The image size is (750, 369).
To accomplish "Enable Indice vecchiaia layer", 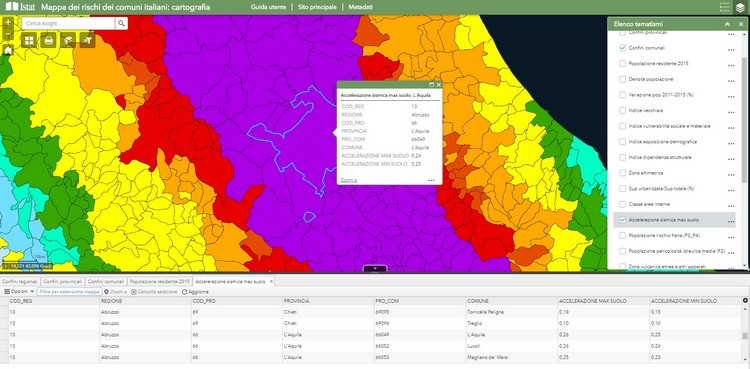I will (622, 111).
